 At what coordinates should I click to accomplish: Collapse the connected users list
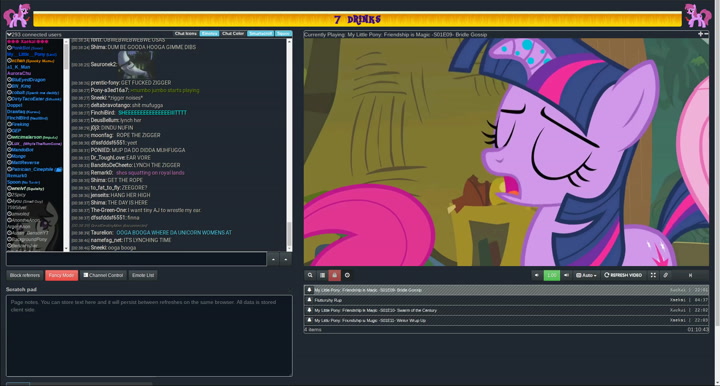point(9,34)
